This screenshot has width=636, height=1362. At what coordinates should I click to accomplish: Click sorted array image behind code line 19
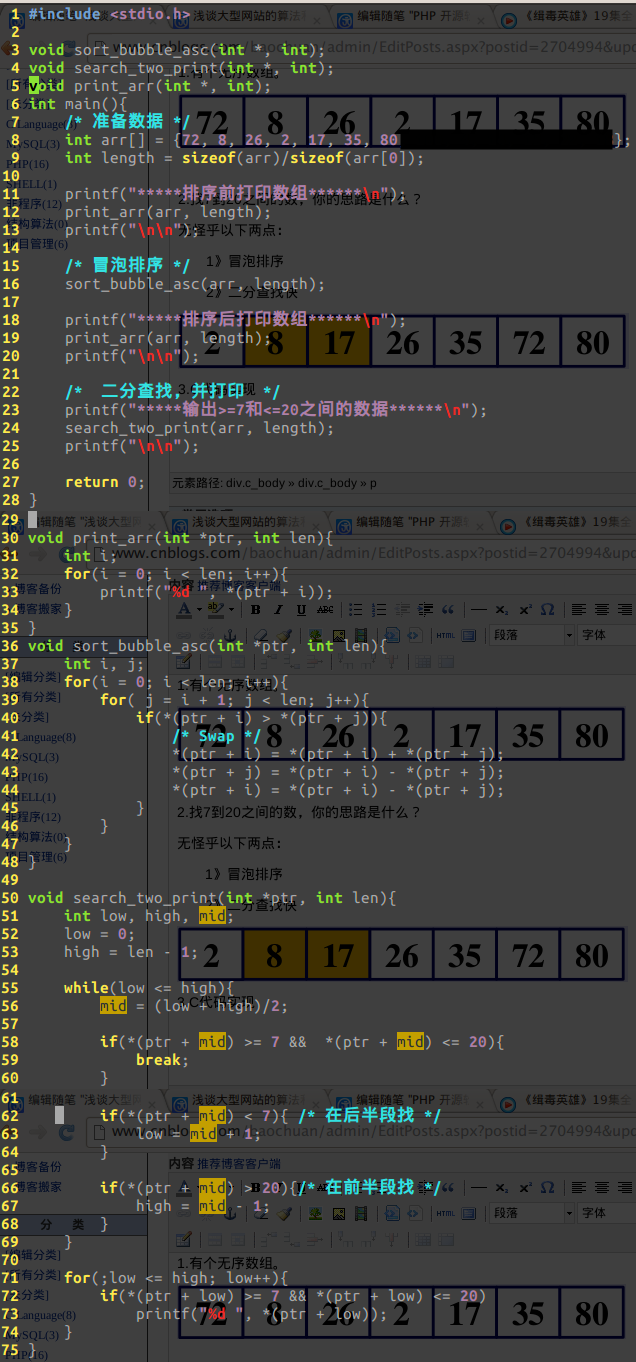pyautogui.click(x=401, y=343)
